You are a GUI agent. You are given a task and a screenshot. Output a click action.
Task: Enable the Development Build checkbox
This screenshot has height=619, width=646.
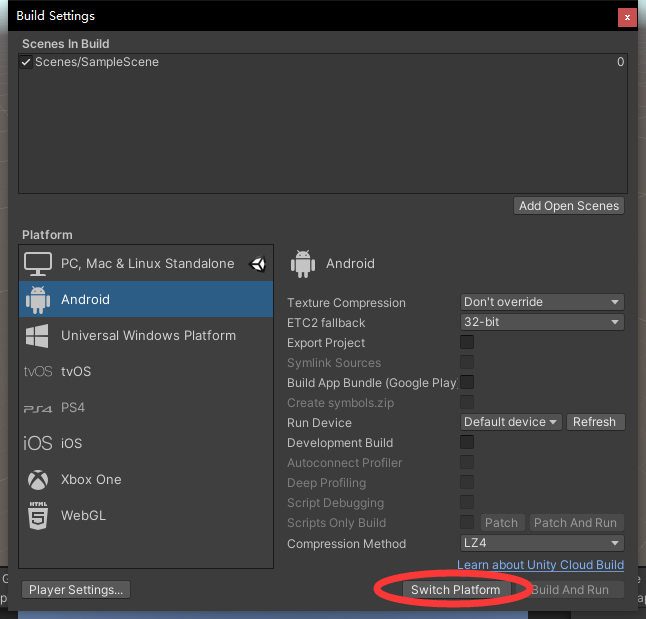[467, 442]
